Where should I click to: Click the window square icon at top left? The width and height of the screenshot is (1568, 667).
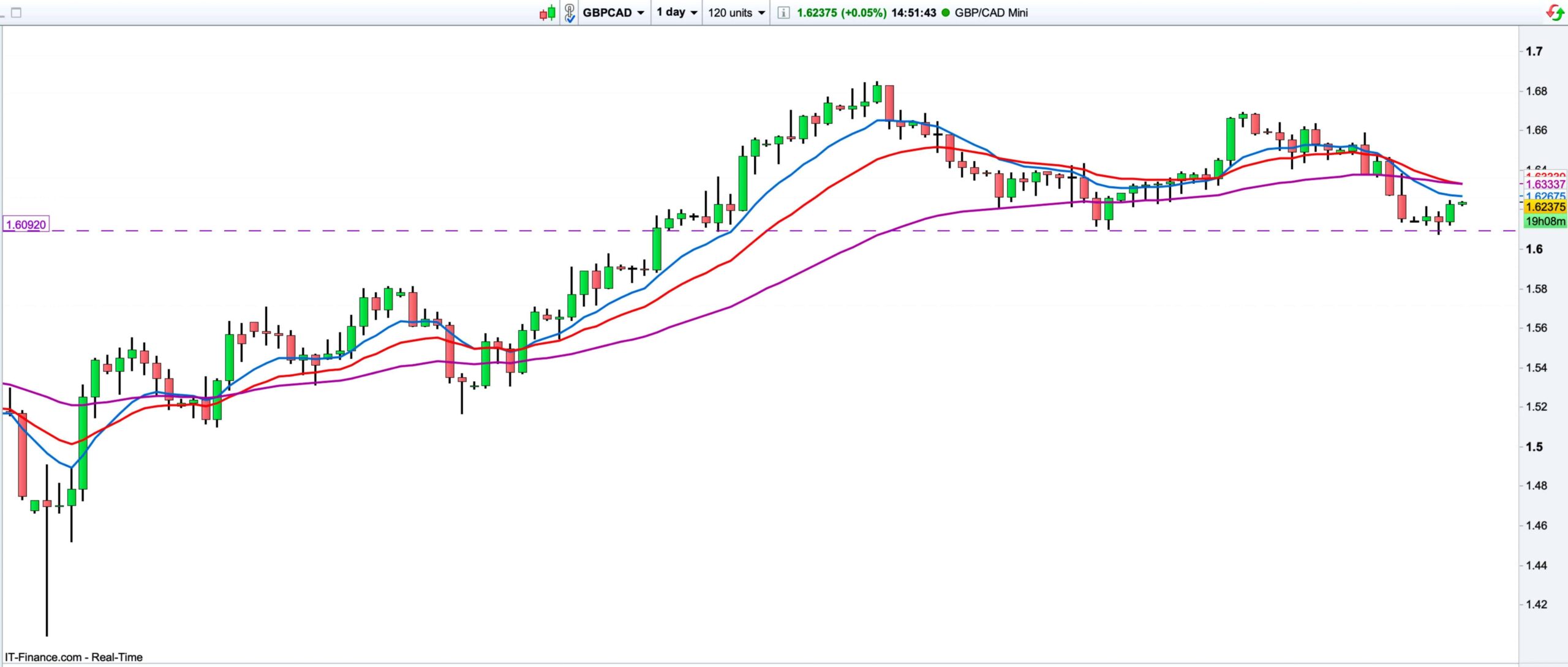(16, 12)
